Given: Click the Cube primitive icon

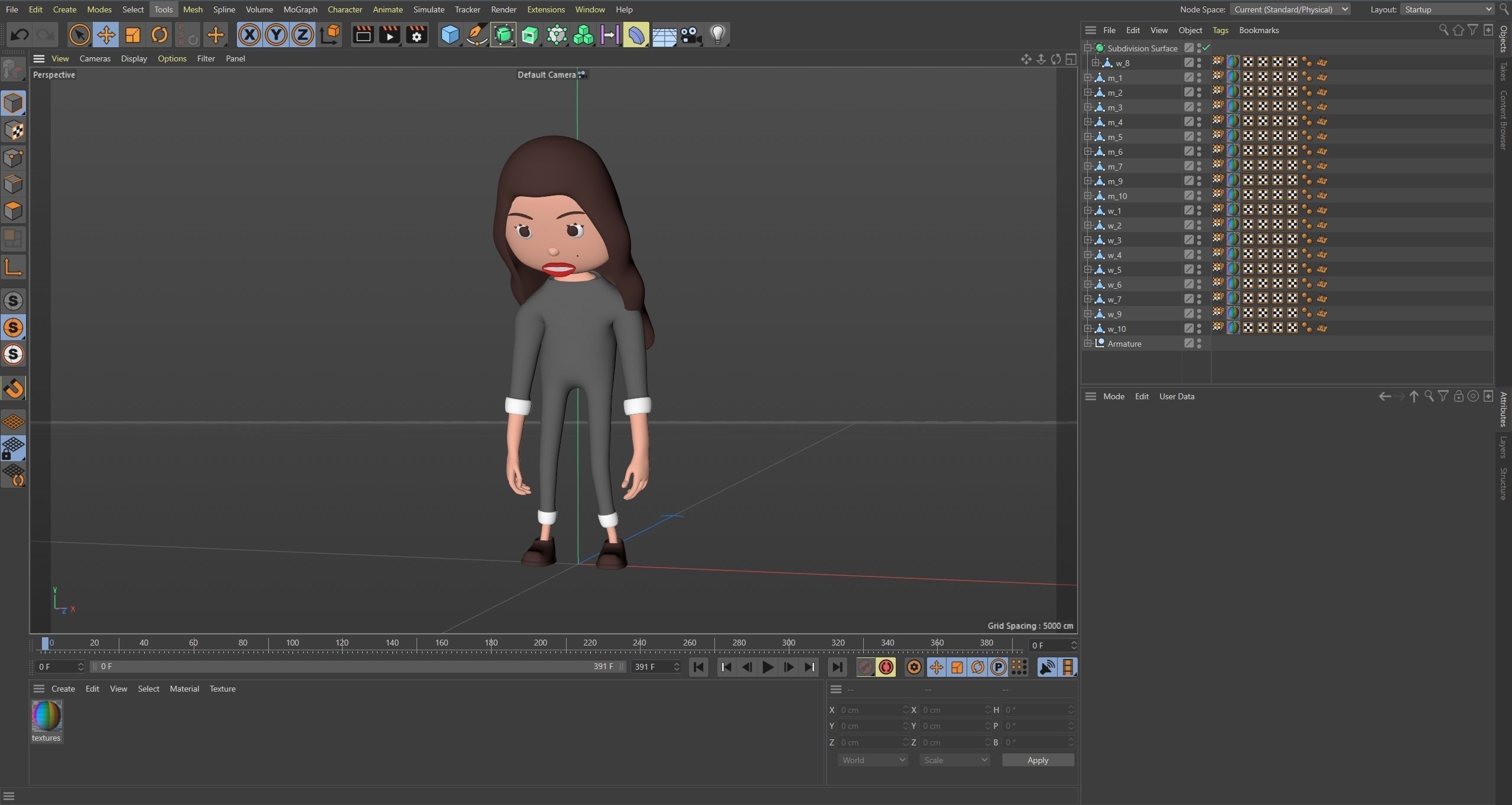Looking at the screenshot, I should pos(450,35).
